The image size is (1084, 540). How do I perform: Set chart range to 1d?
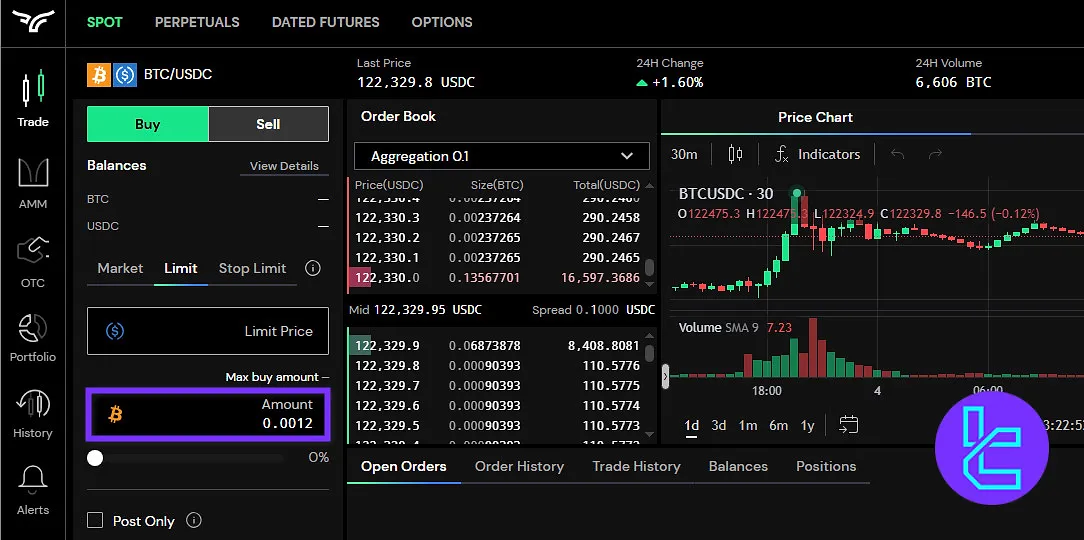[691, 425]
